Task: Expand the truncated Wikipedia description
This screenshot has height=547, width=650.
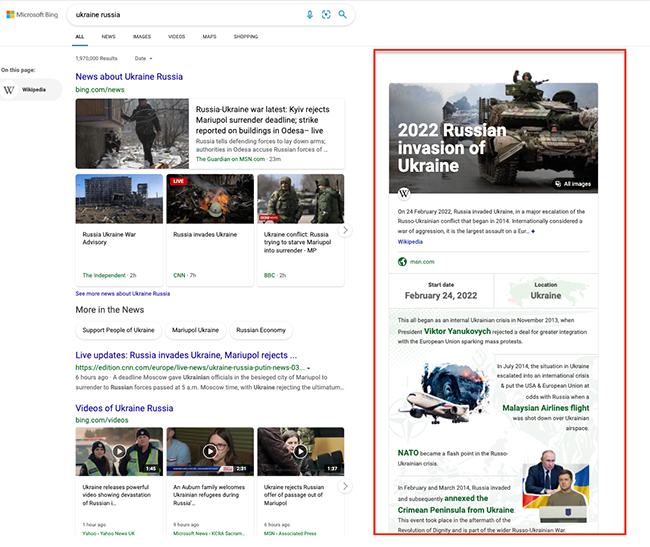Action: click(x=533, y=231)
